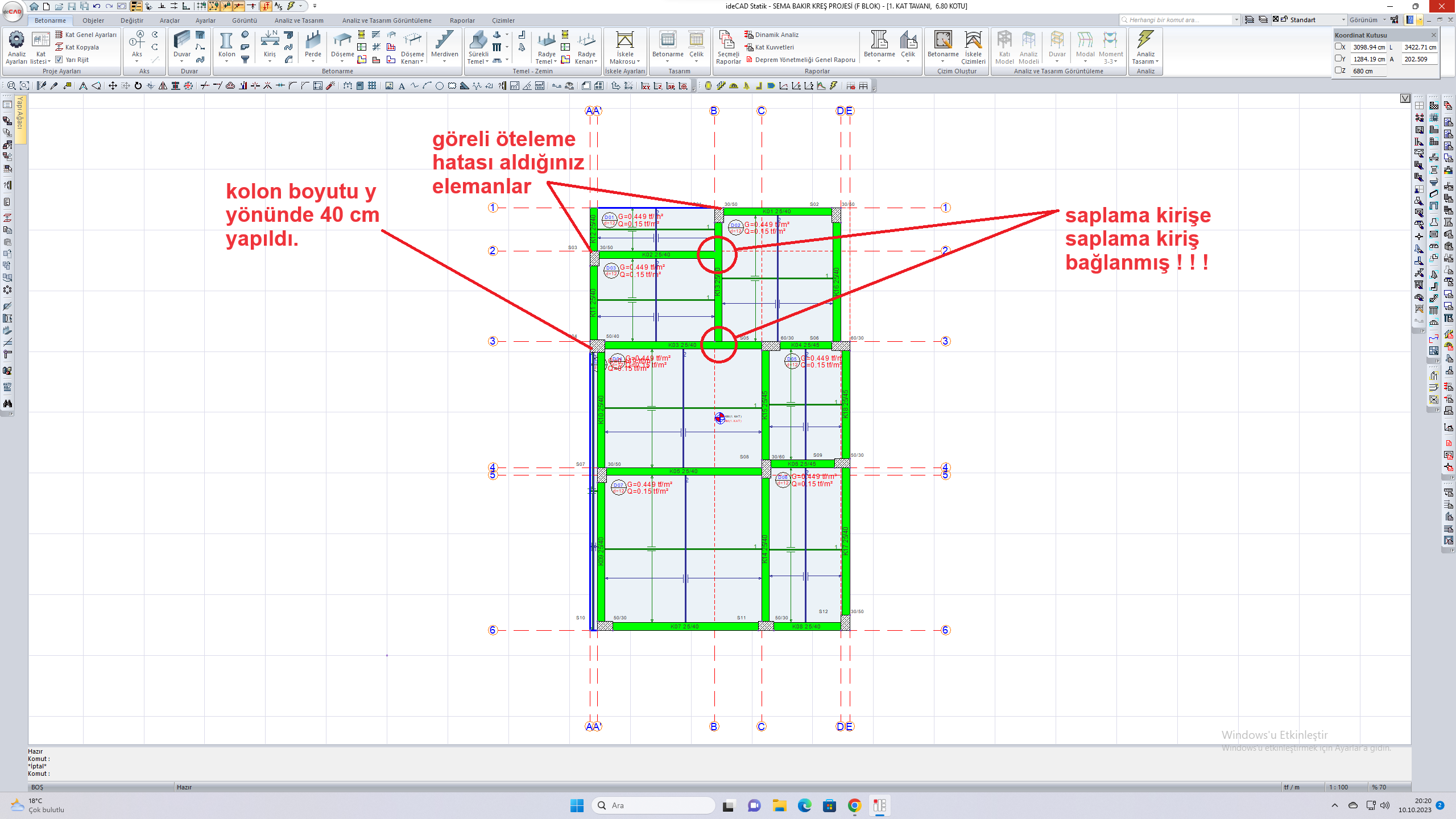
Task: Open Analiz Modeli view
Action: [1028, 48]
